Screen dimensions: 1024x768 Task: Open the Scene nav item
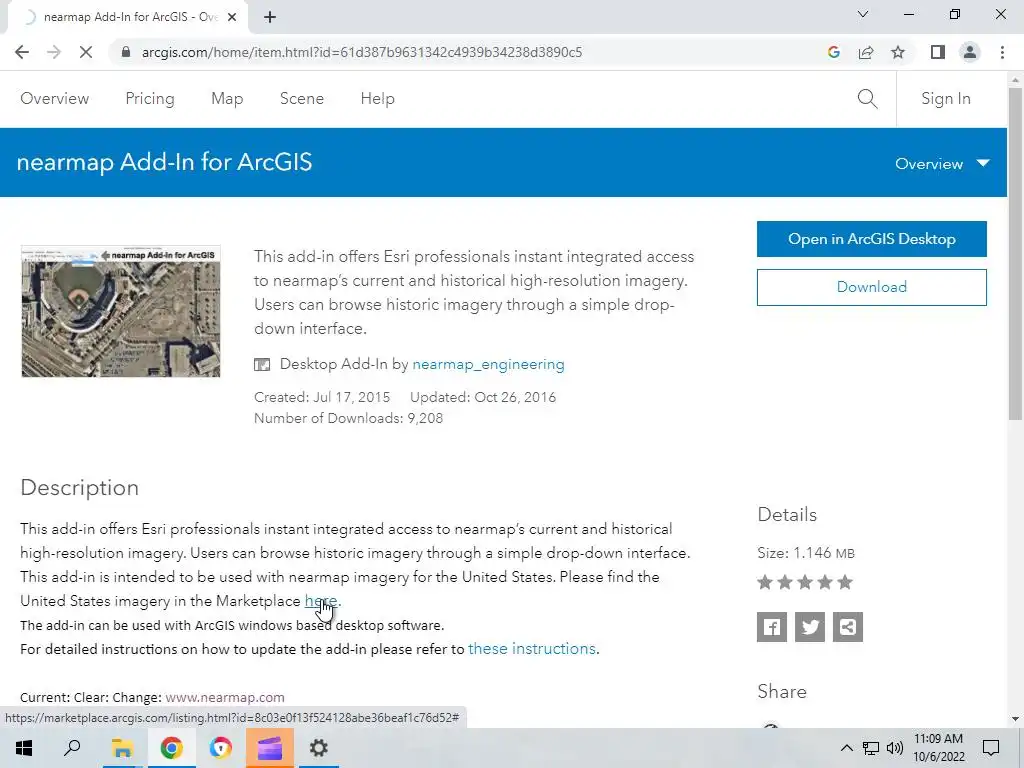[302, 99]
